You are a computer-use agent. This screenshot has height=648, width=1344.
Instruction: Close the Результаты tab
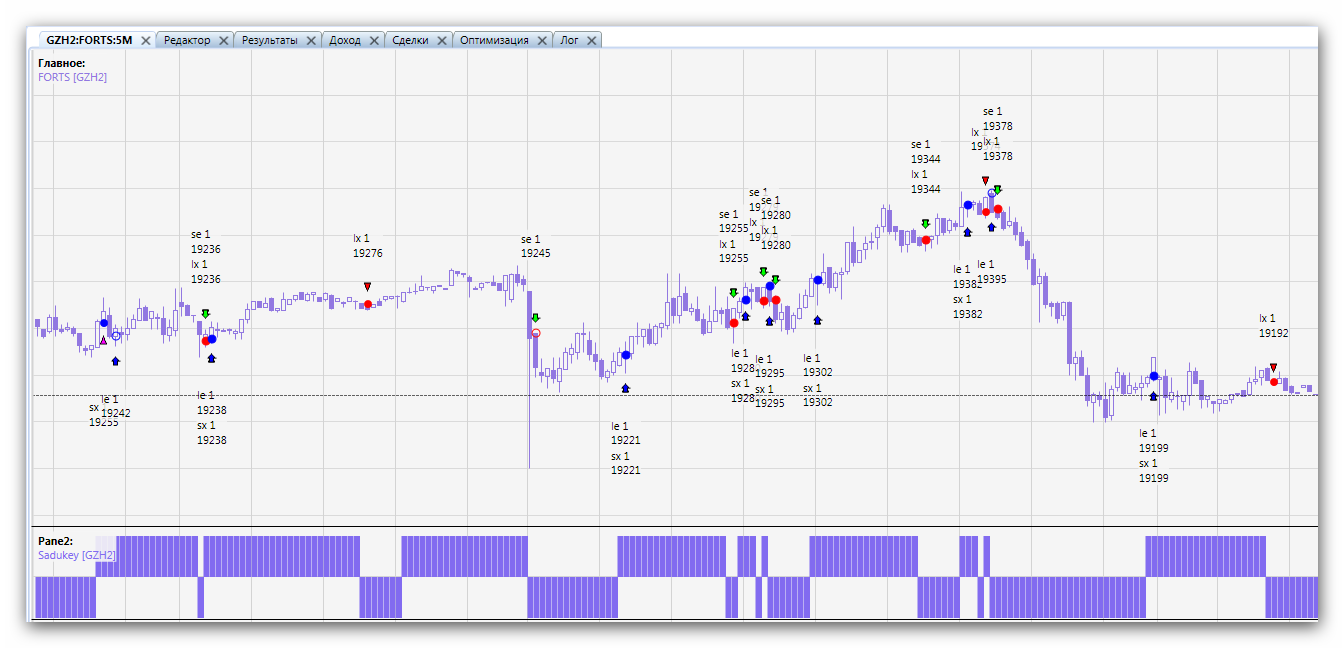pos(310,40)
